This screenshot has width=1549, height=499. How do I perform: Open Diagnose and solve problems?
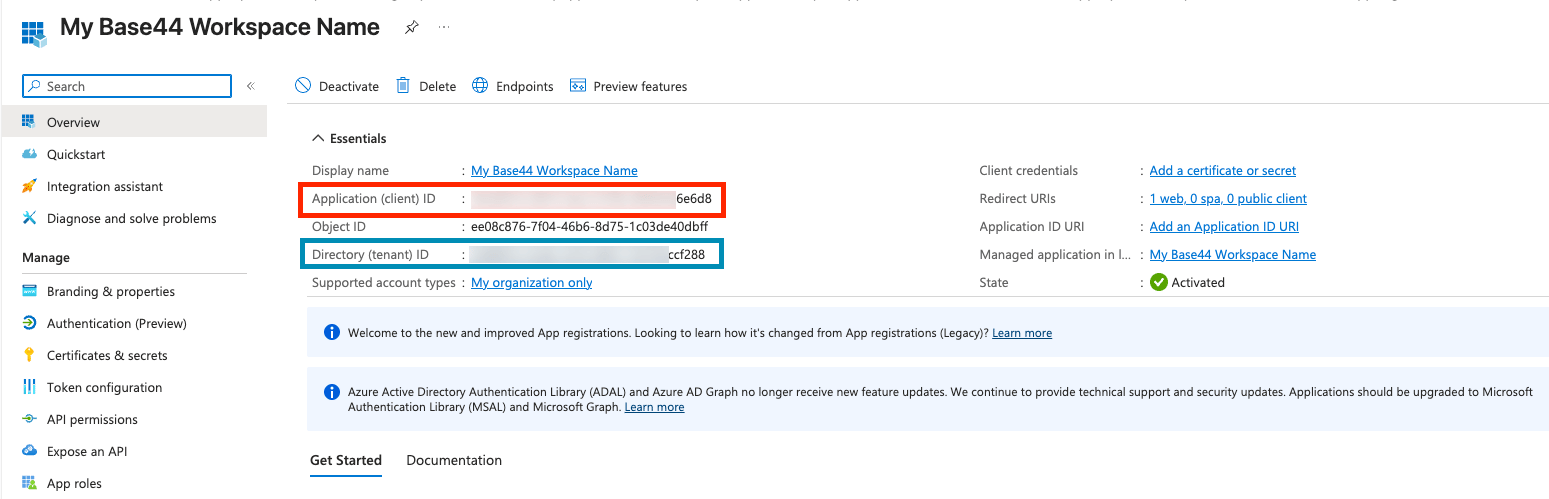pos(133,218)
